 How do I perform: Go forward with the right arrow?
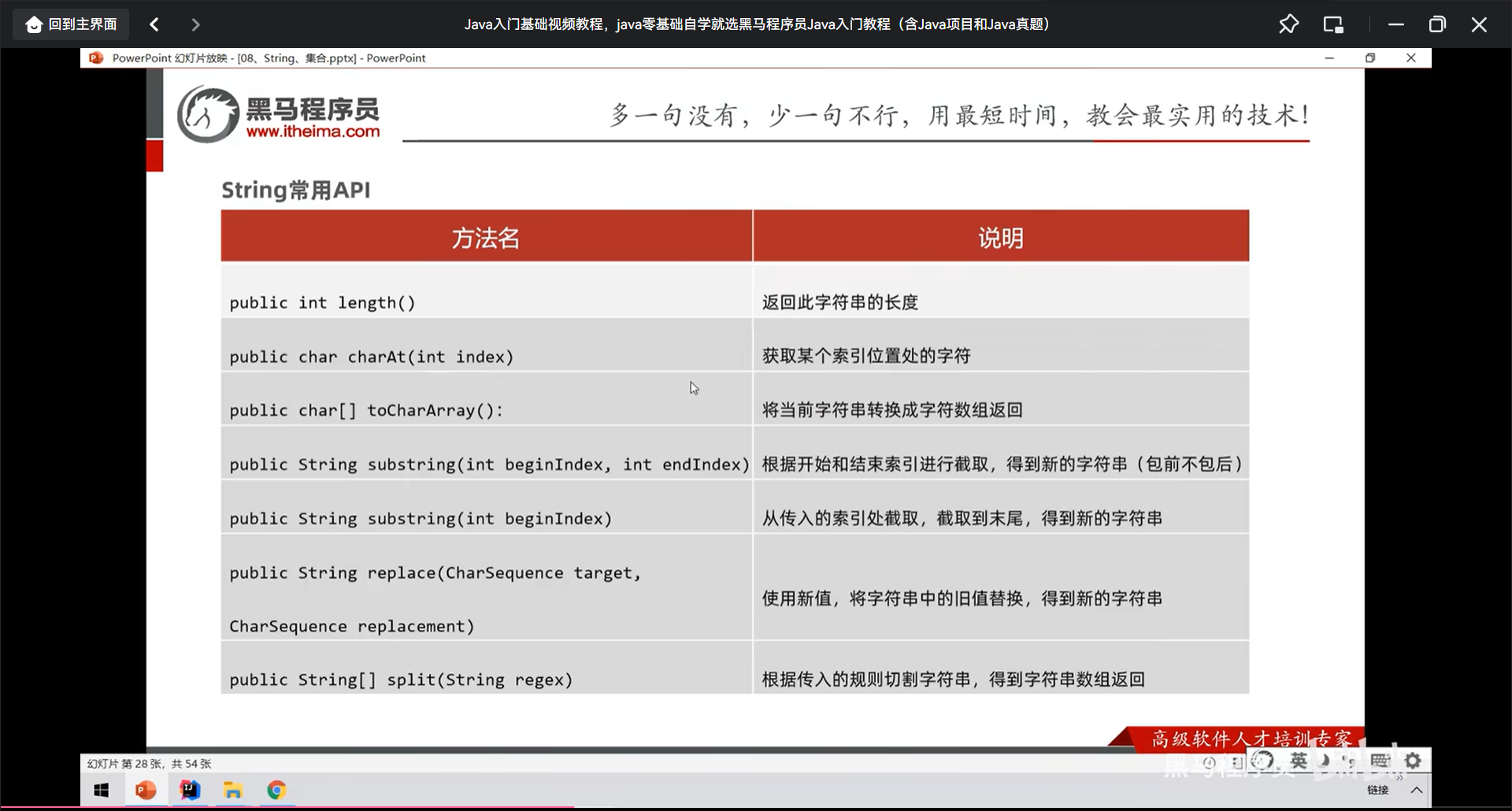(x=195, y=24)
